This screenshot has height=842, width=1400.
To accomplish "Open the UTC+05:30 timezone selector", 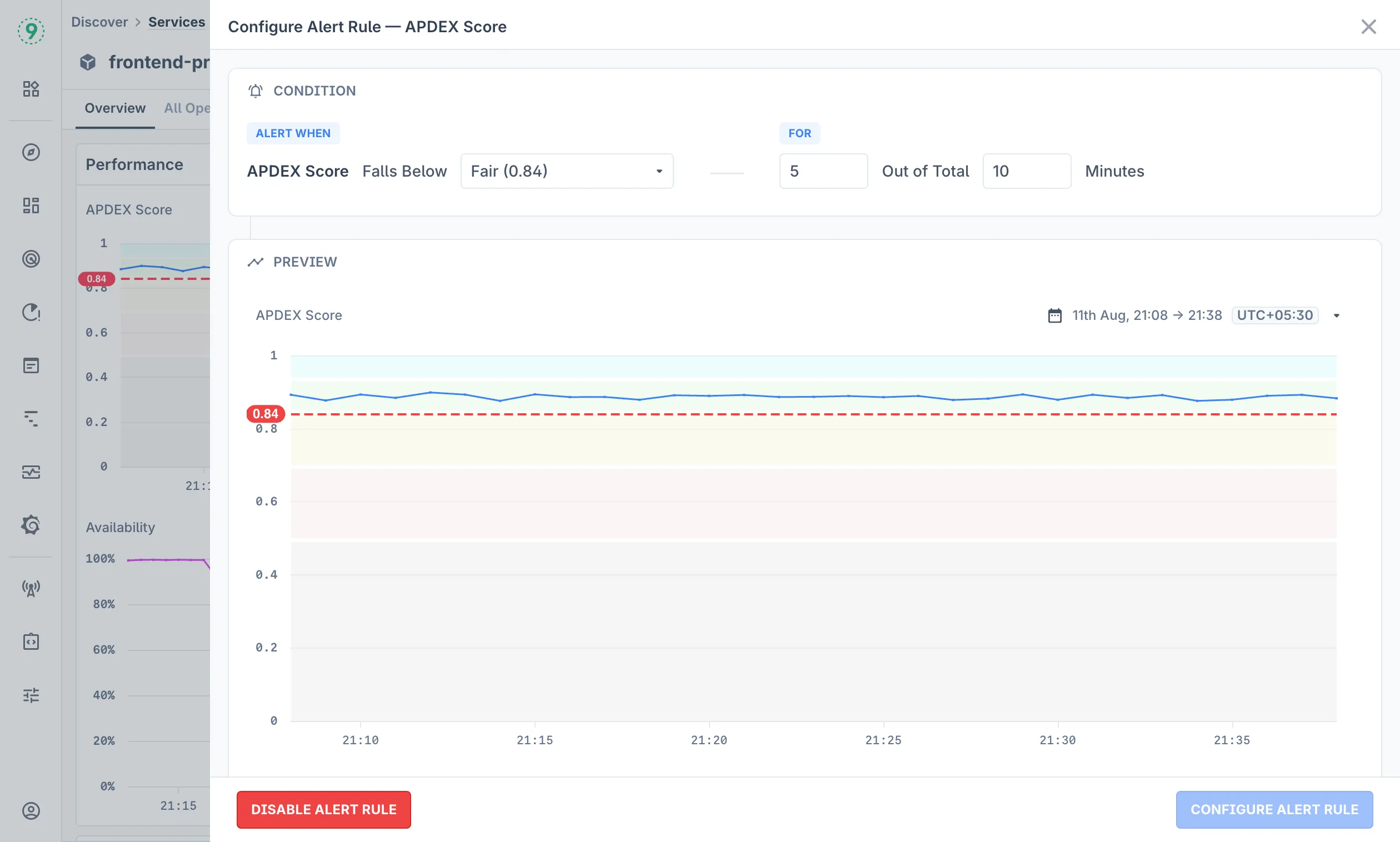I will coord(1274,315).
